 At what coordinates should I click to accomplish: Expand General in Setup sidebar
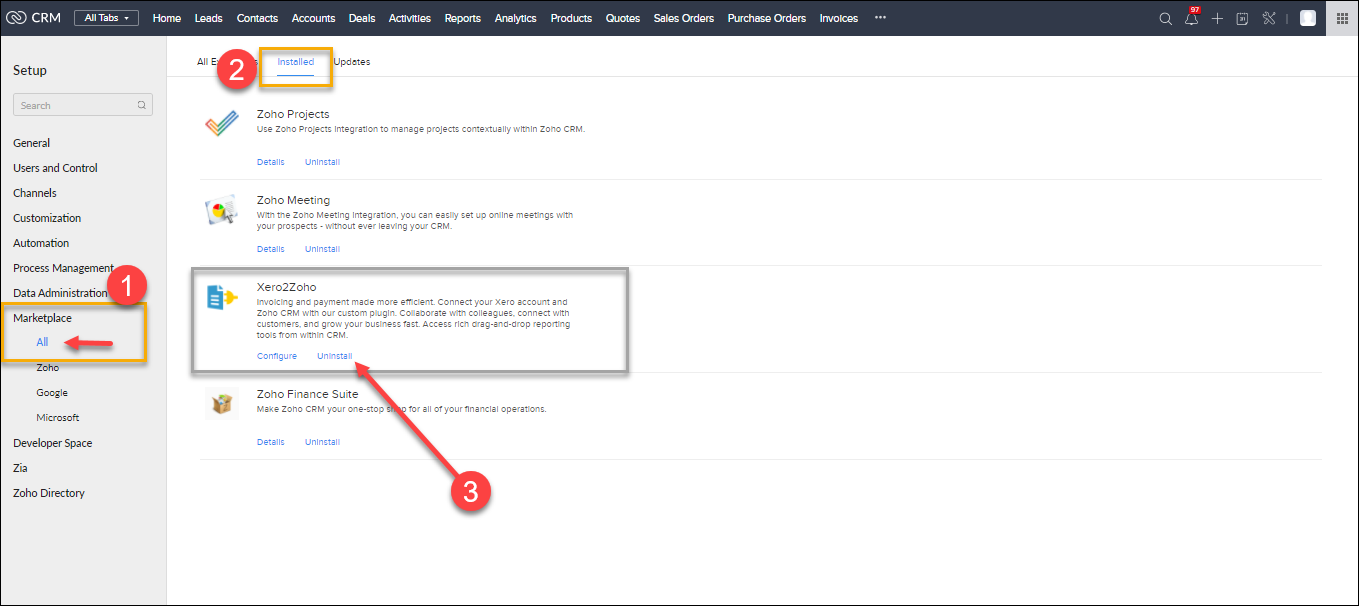coord(32,143)
